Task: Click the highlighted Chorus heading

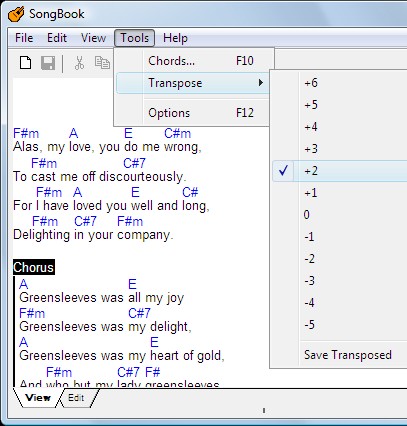Action: 34,267
